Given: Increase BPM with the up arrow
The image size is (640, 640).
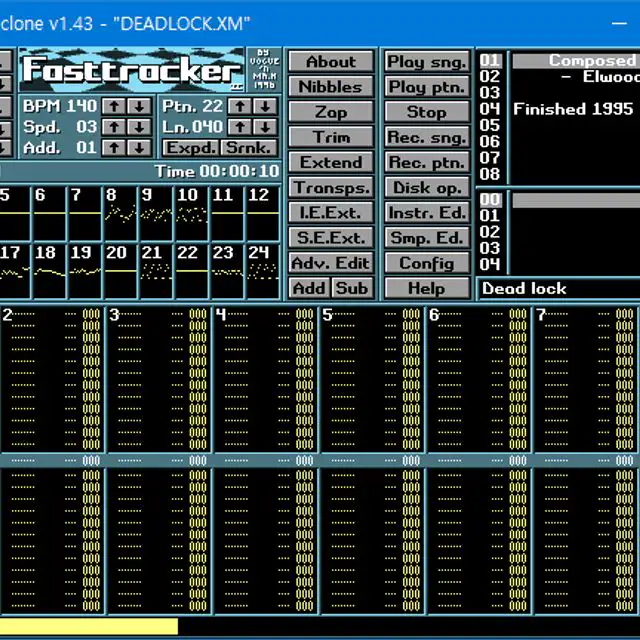Looking at the screenshot, I should [114, 107].
